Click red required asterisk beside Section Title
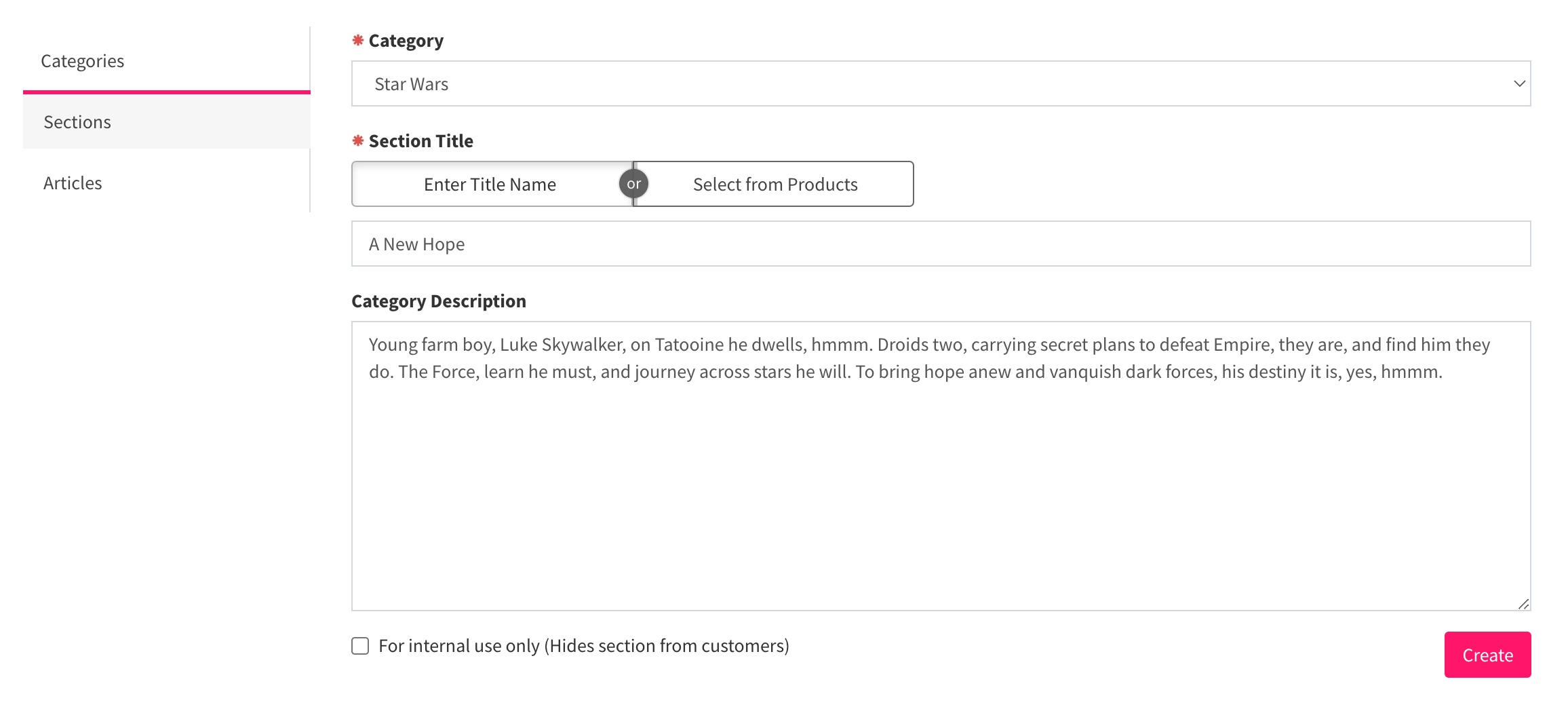 358,140
